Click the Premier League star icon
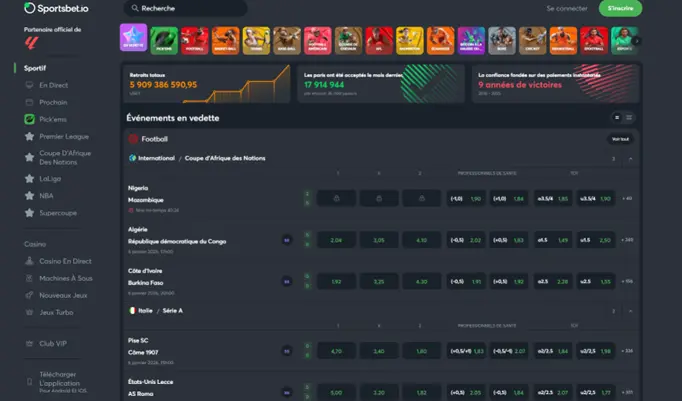Image resolution: width=682 pixels, height=401 pixels. coord(29,137)
